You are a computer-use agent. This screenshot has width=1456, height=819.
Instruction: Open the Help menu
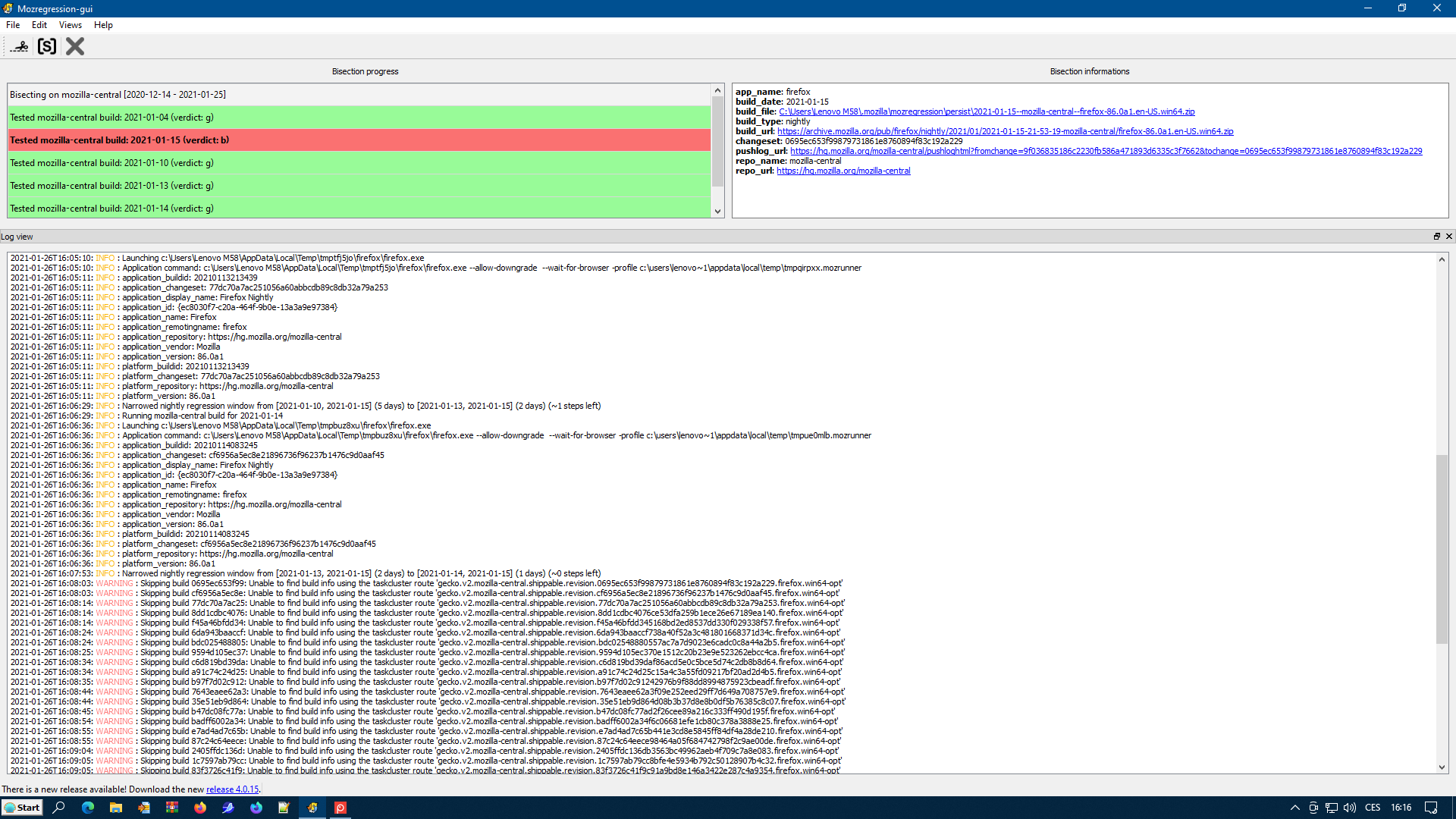[x=103, y=25]
